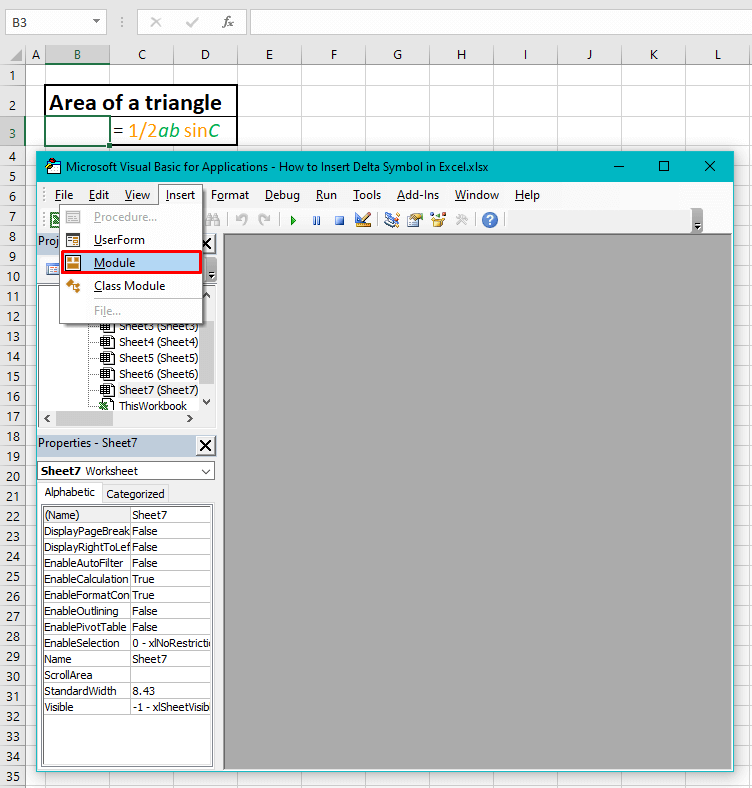Click the Excel formula bar input

[501, 22]
